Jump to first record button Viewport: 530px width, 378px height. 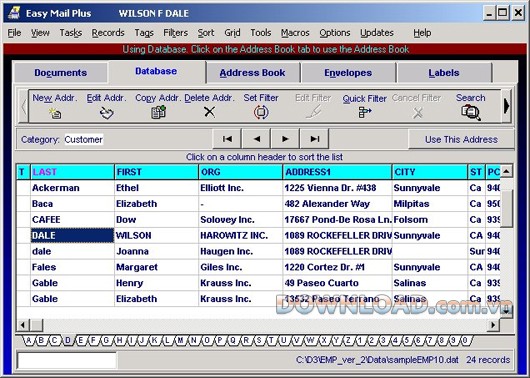[x=227, y=139]
